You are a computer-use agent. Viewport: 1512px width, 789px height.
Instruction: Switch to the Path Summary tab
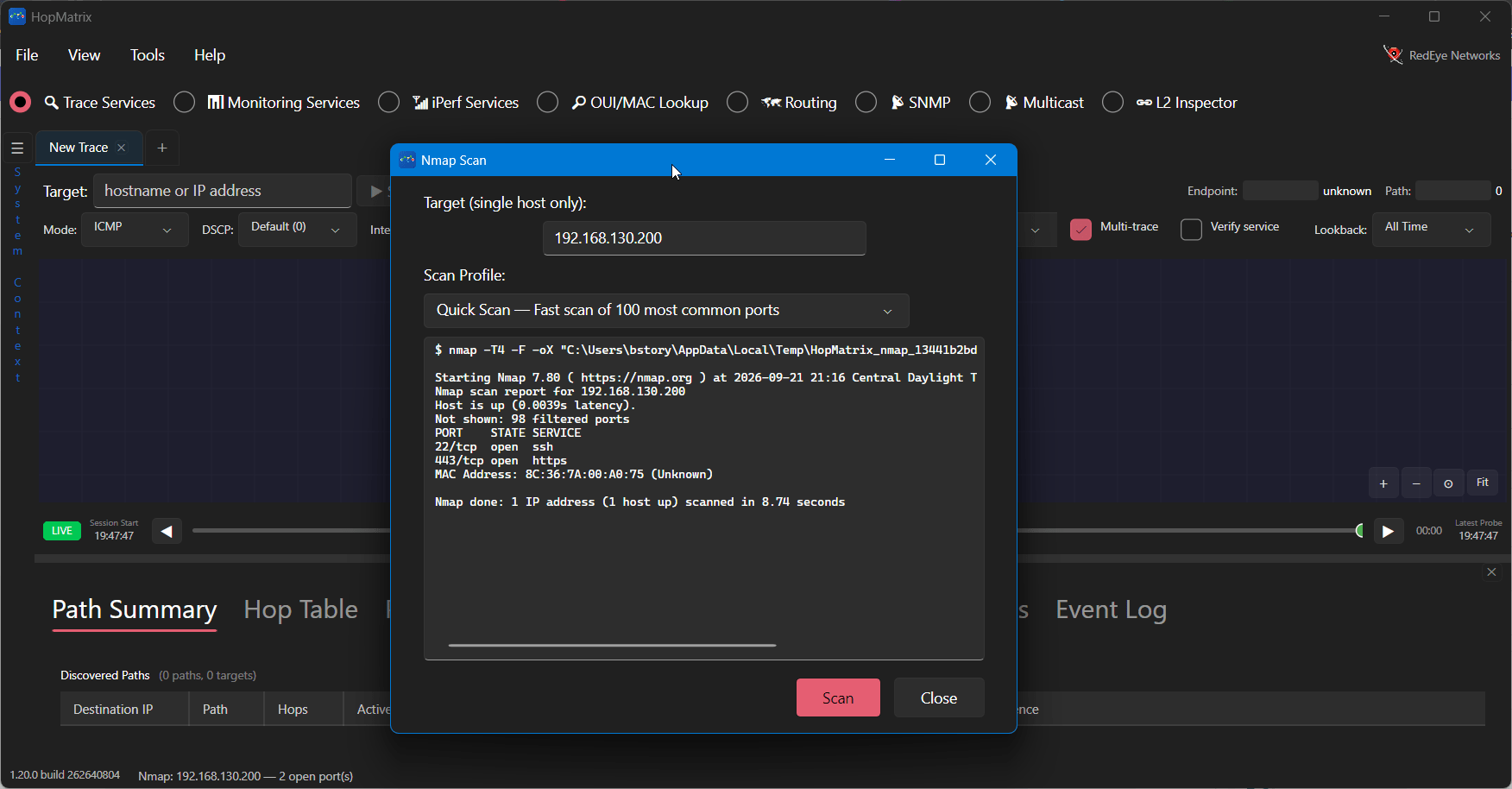coord(135,610)
